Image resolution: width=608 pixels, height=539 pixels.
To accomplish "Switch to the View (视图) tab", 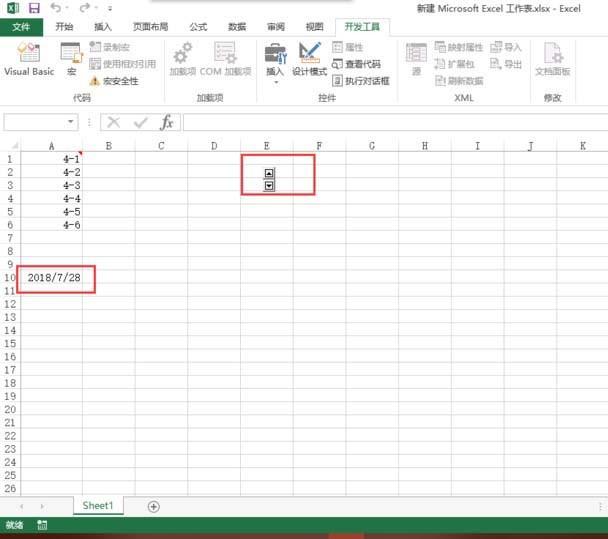I will point(314,27).
